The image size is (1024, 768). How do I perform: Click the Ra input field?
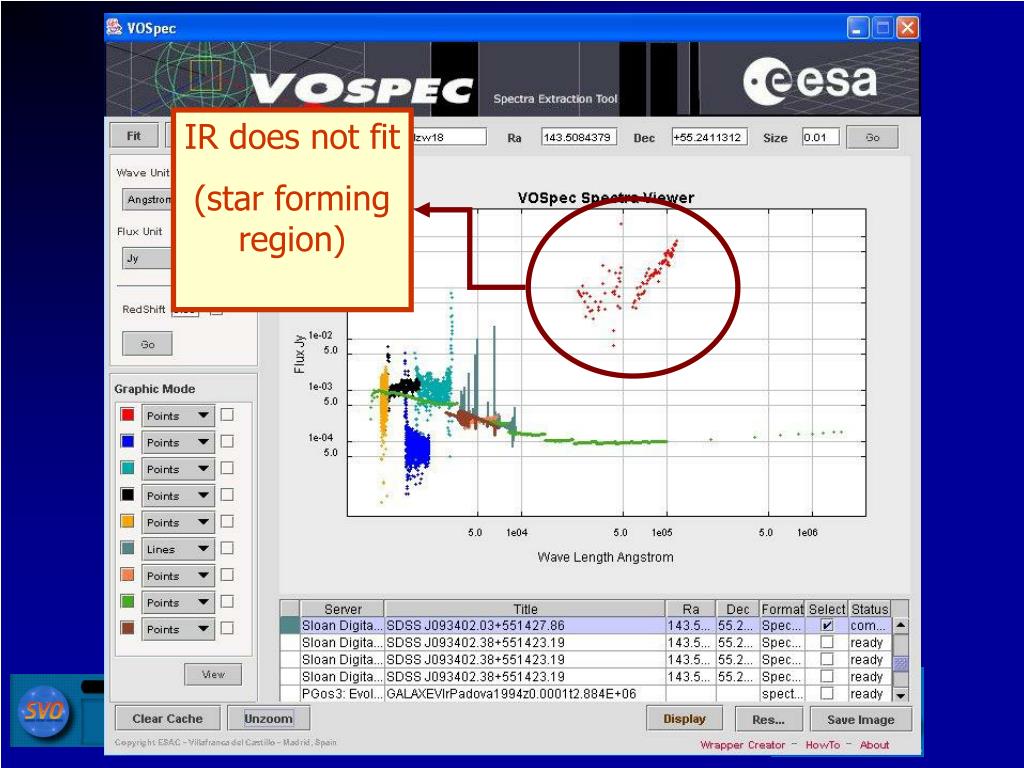coord(579,137)
